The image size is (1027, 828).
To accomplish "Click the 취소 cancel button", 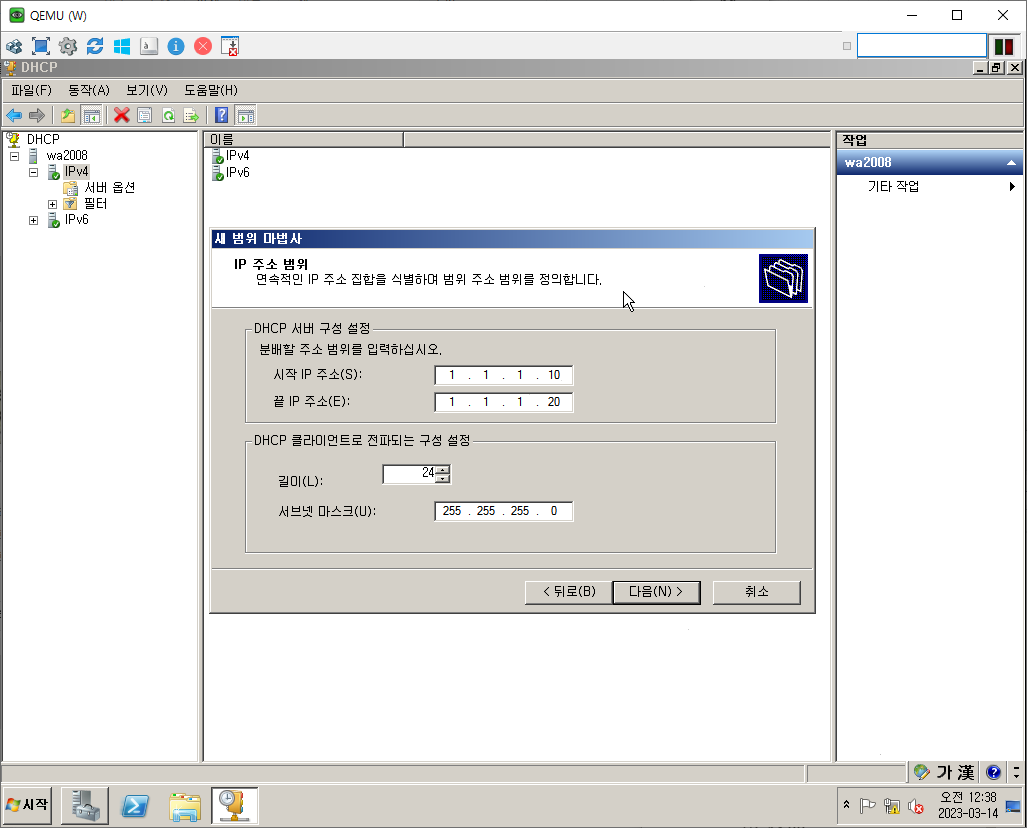I will pos(756,592).
